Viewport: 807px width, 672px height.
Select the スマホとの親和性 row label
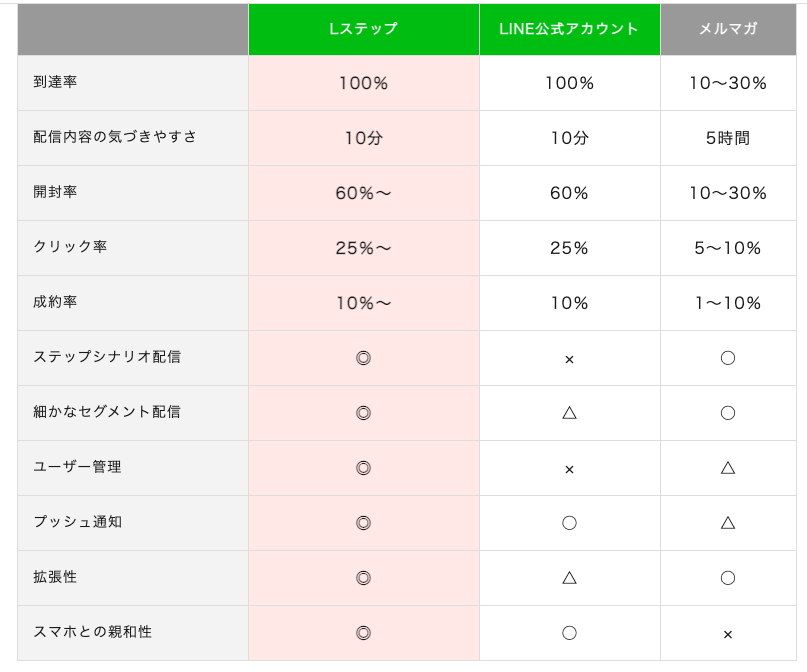coord(93,632)
